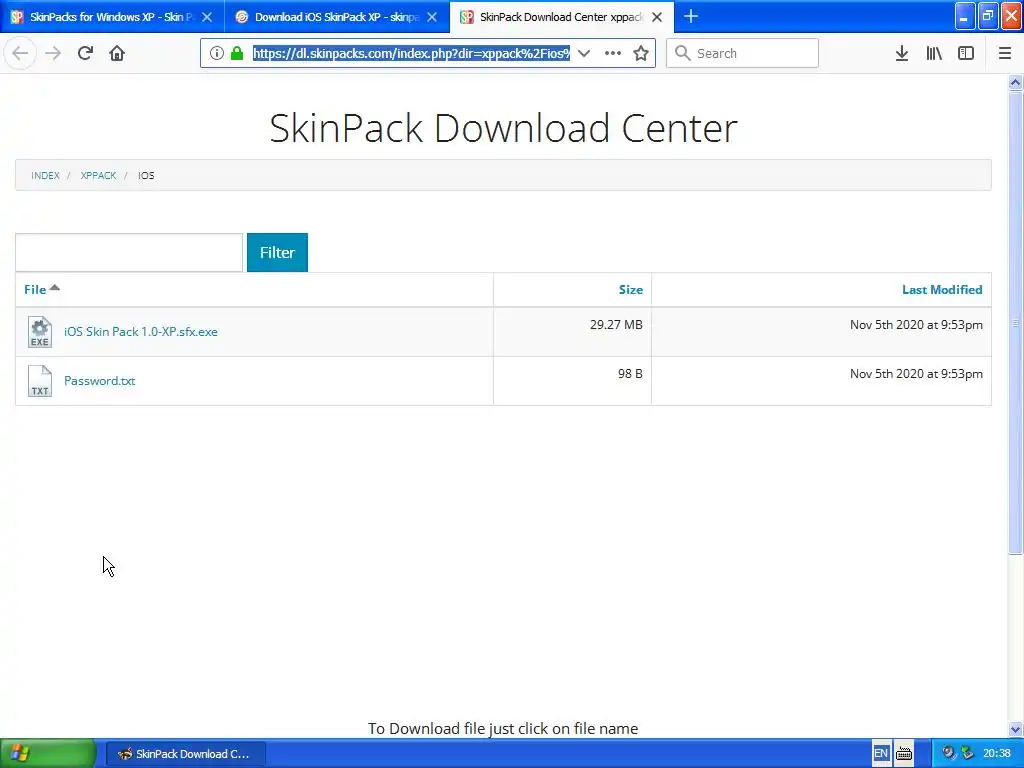Image resolution: width=1024 pixels, height=768 pixels.
Task: Click the magnifier icon in Search box
Action: (682, 53)
